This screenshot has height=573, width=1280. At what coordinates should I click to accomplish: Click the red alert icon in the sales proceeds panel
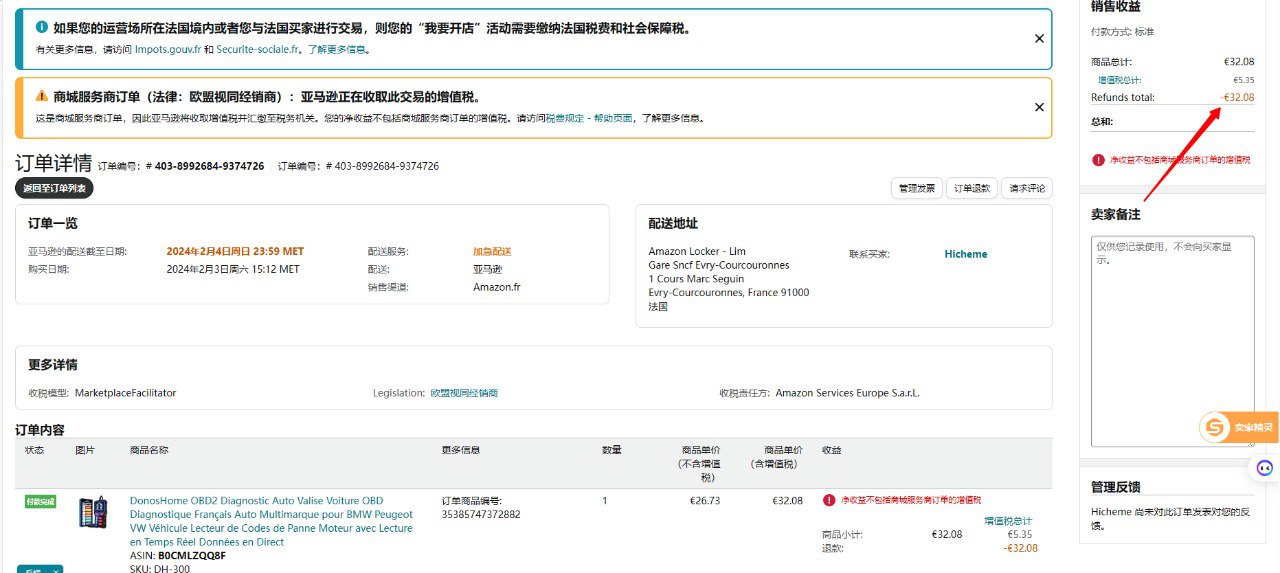click(1098, 160)
